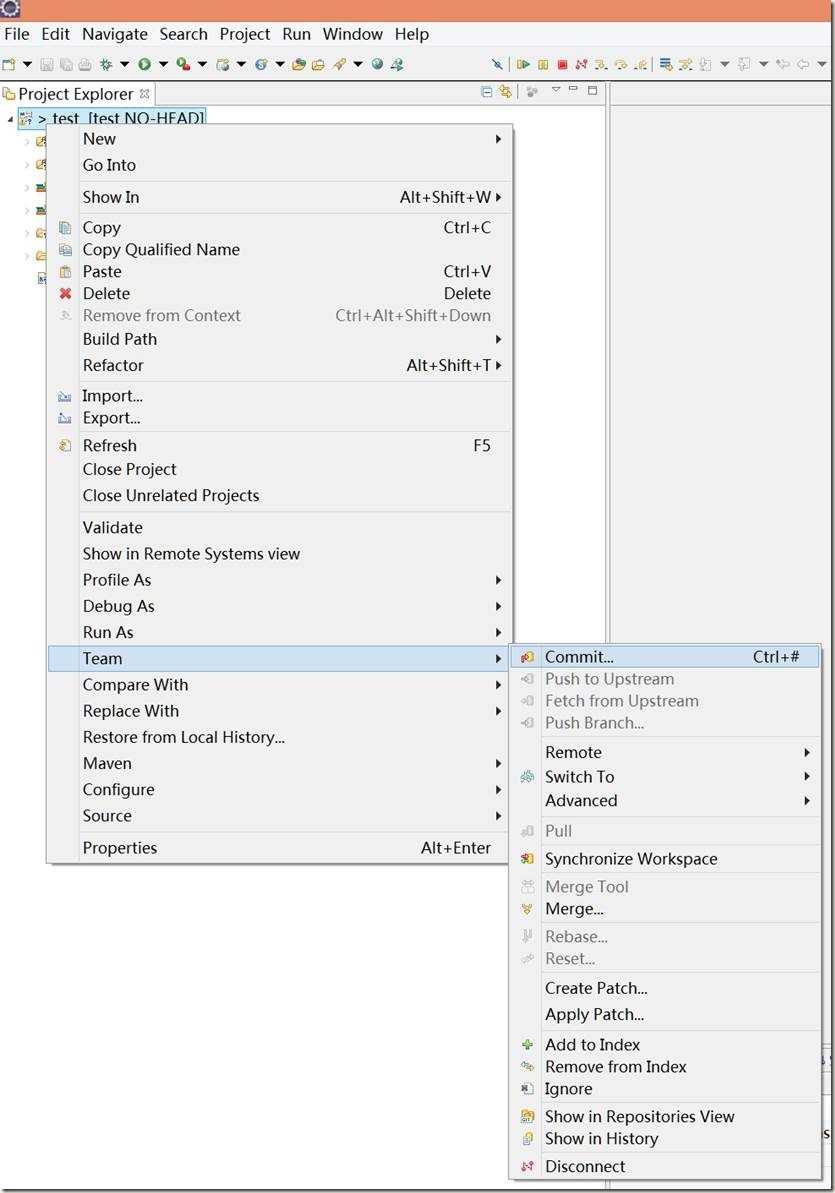Click Disconnect in the Team submenu
835x1193 pixels.
585,1167
